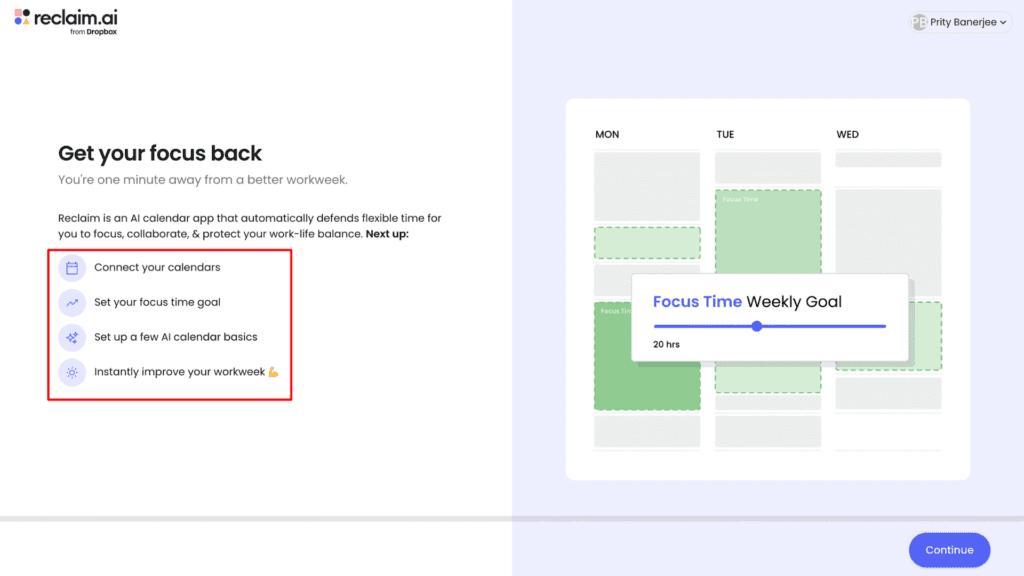The height and width of the screenshot is (576, 1024).
Task: Expand the Prity Banerjee account dropdown
Action: (960, 21)
